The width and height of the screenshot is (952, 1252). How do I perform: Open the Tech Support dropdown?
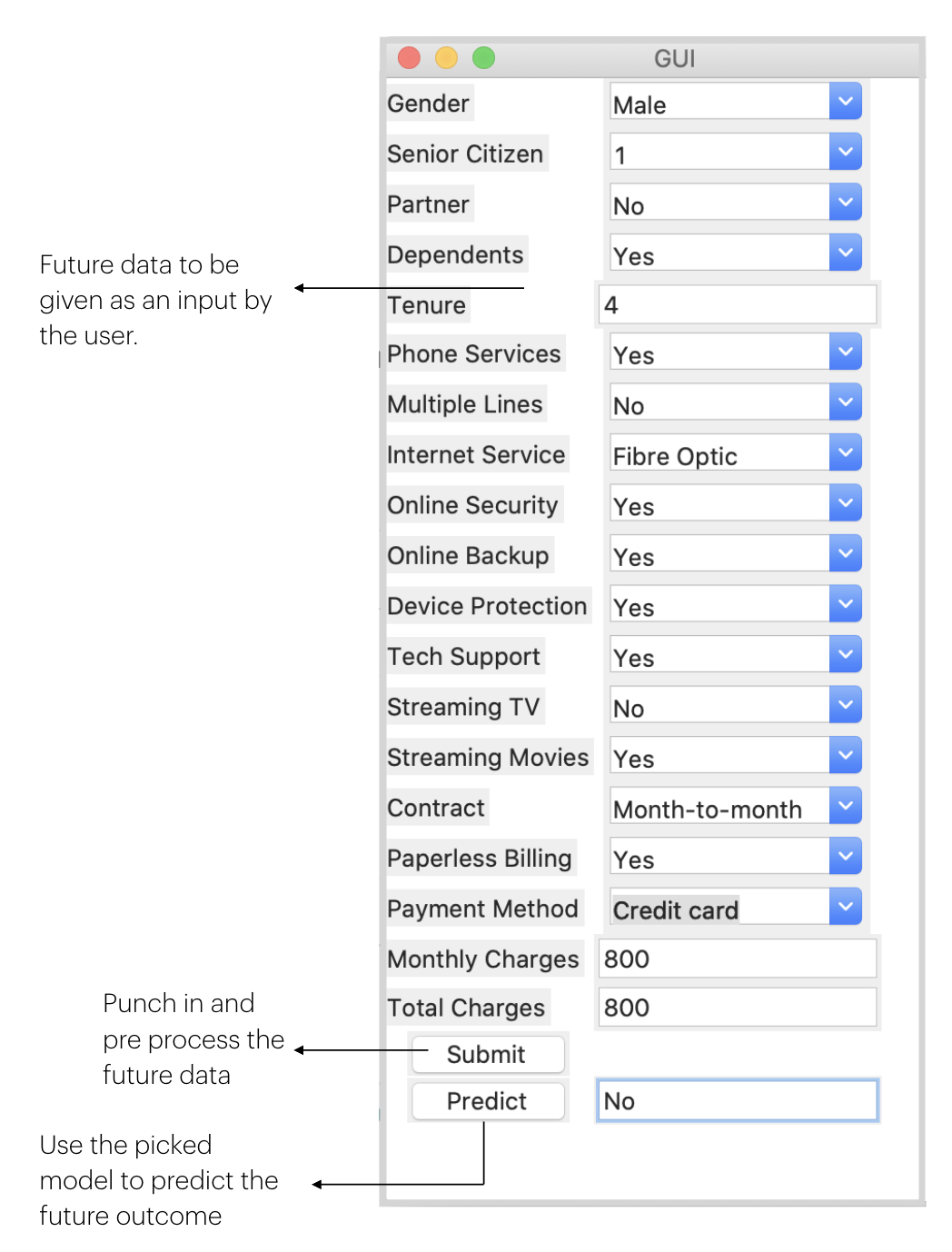pyautogui.click(x=845, y=654)
